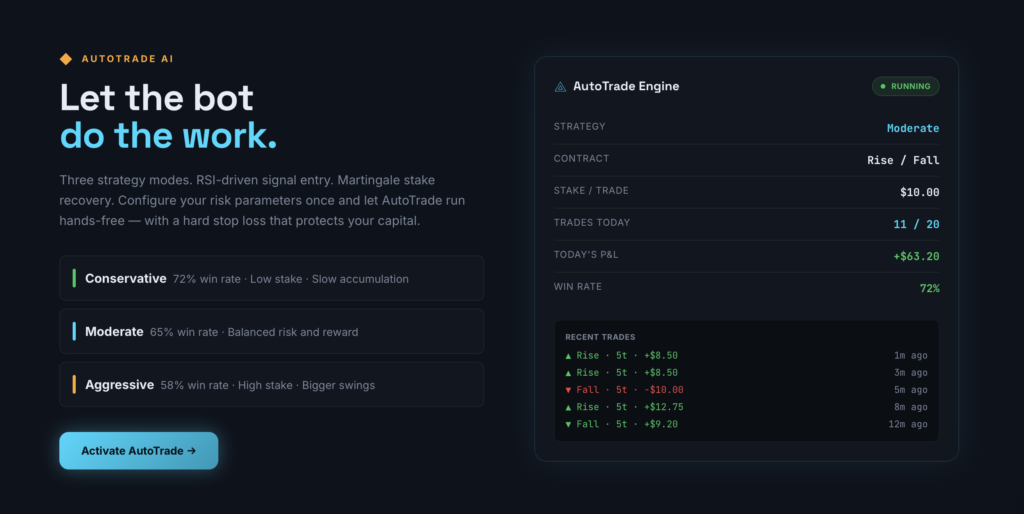Click the Fall -$10.00 losing trade row
Screen dimensions: 1024x514
click(746, 389)
